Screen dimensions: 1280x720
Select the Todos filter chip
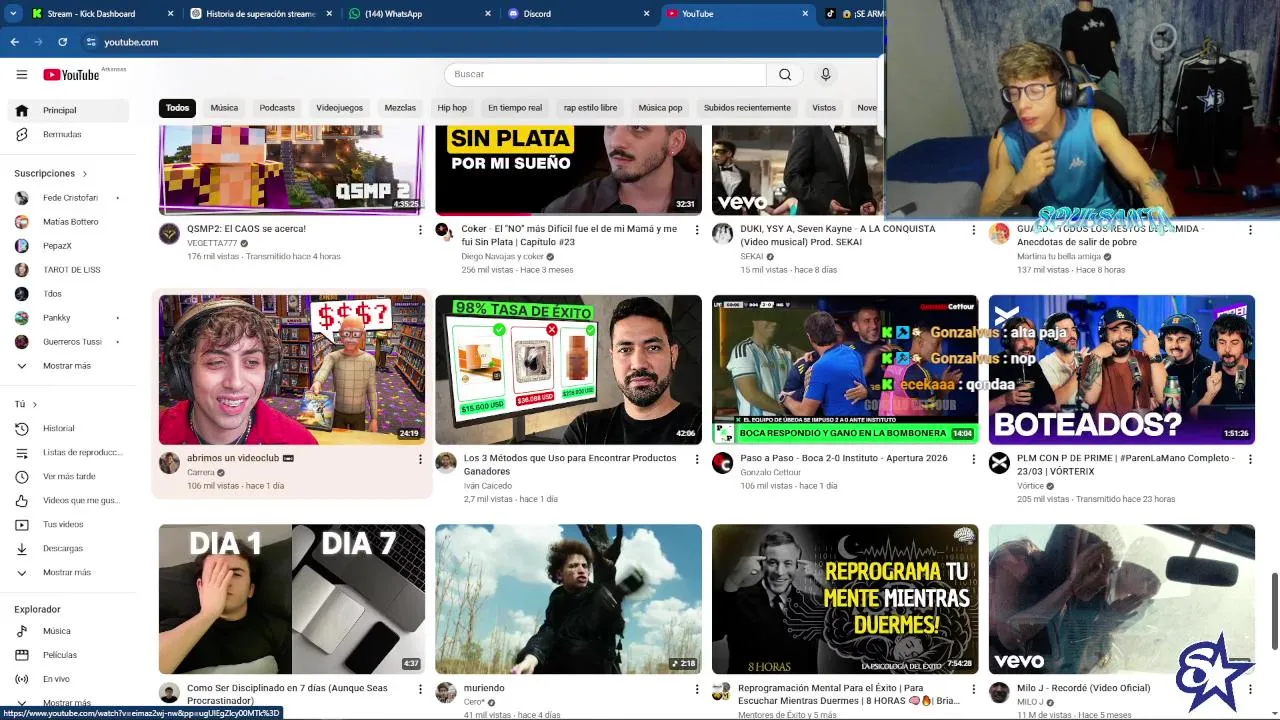[x=177, y=108]
